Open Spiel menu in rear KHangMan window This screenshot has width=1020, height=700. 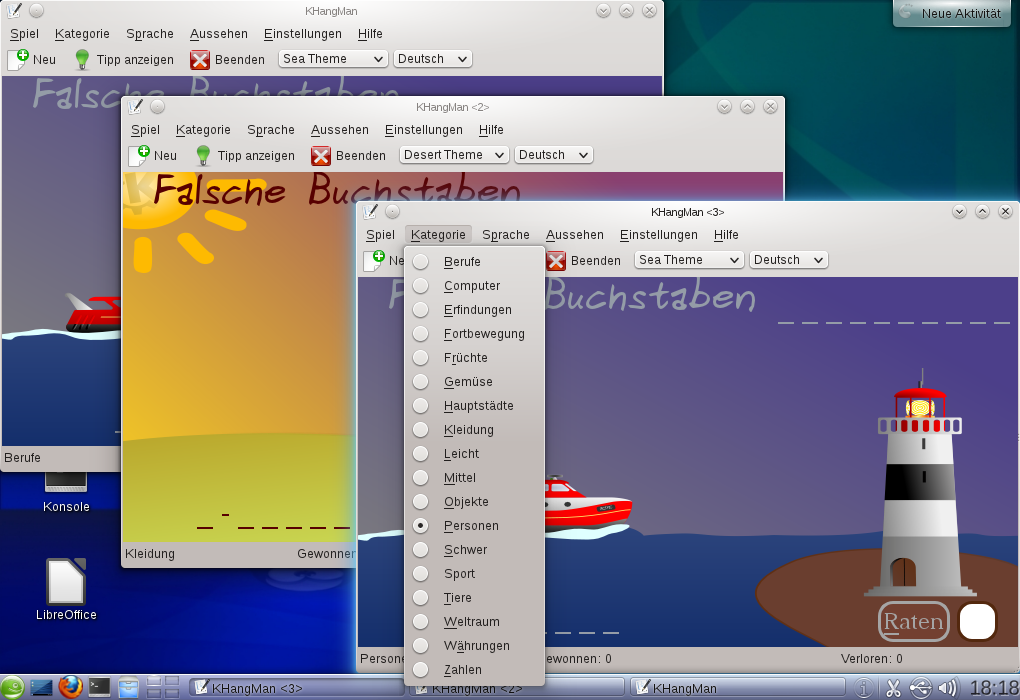(x=24, y=34)
